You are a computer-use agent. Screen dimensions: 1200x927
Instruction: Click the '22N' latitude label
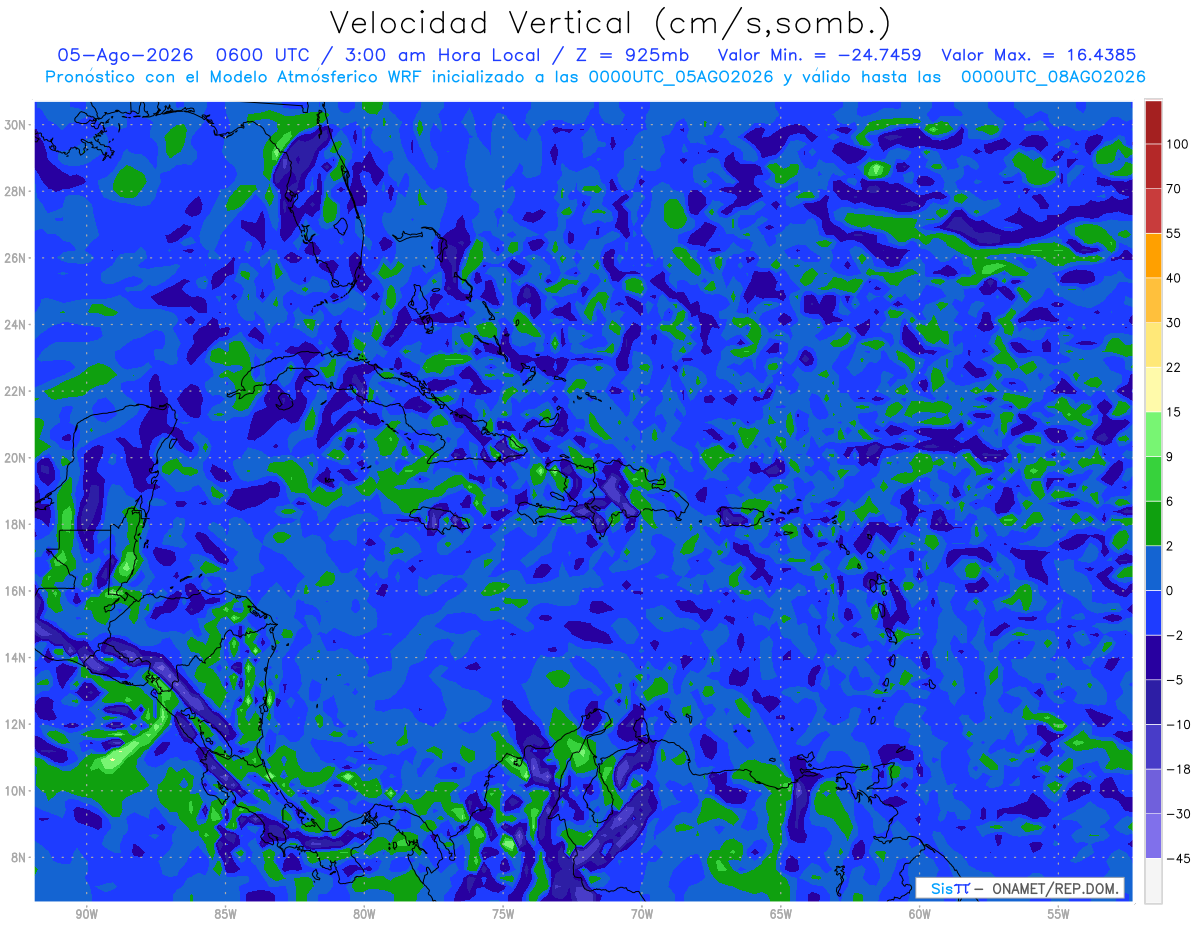click(x=16, y=391)
